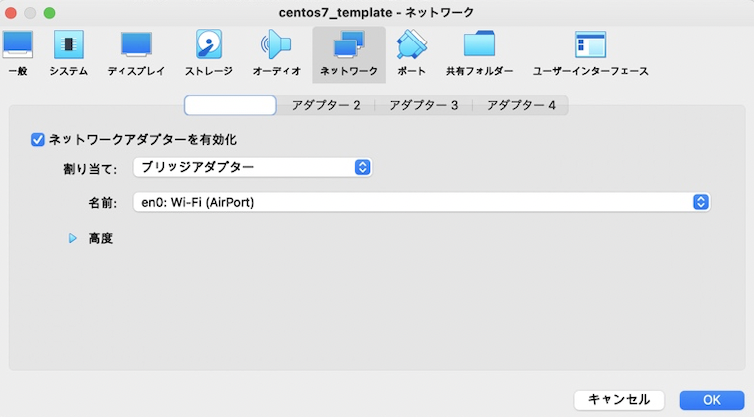Open the ストレージ settings icon
Screen dimensions: 754x417
(x=209, y=54)
